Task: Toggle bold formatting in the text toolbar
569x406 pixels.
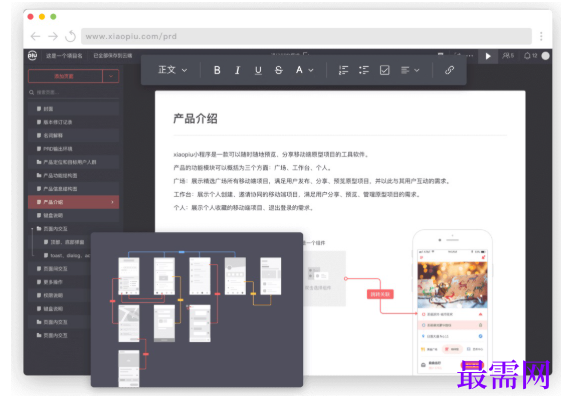Action: (217, 70)
